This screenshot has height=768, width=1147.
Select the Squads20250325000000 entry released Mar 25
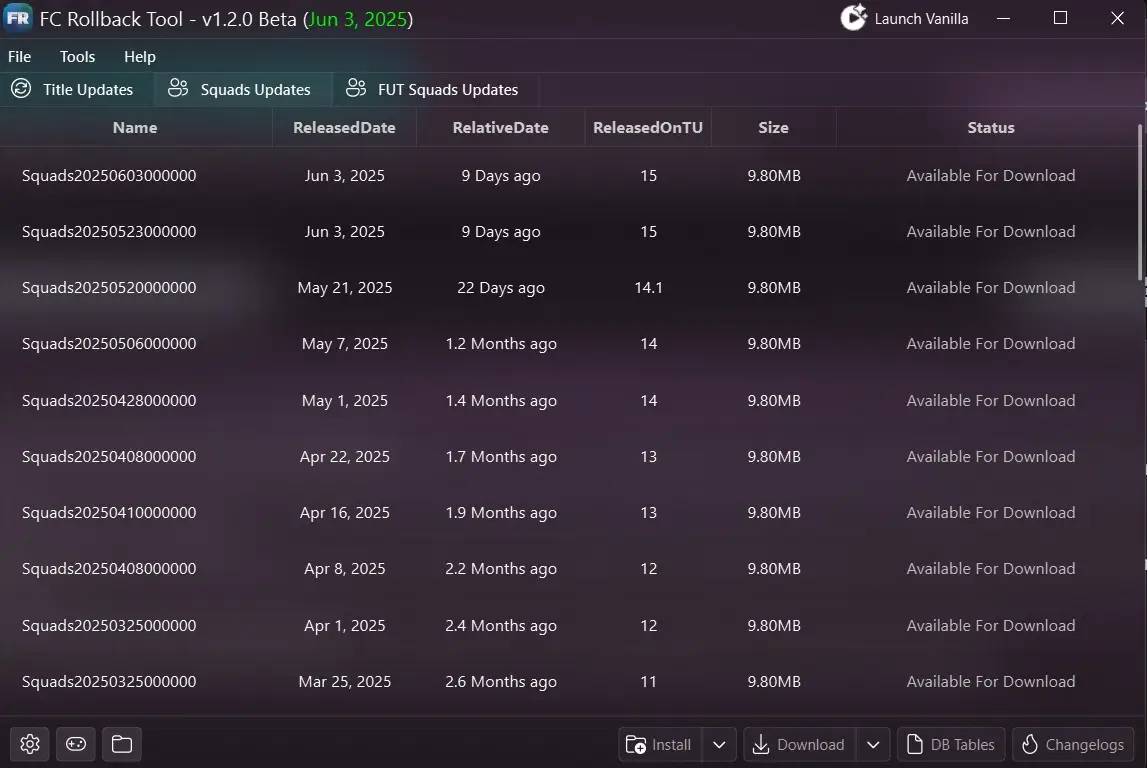[109, 682]
